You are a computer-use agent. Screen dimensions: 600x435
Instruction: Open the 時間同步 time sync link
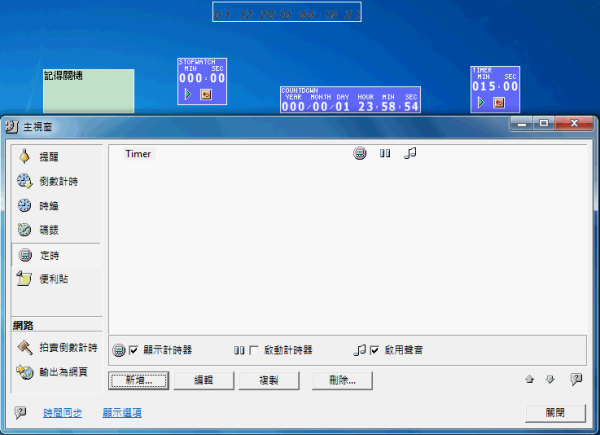pyautogui.click(x=62, y=413)
